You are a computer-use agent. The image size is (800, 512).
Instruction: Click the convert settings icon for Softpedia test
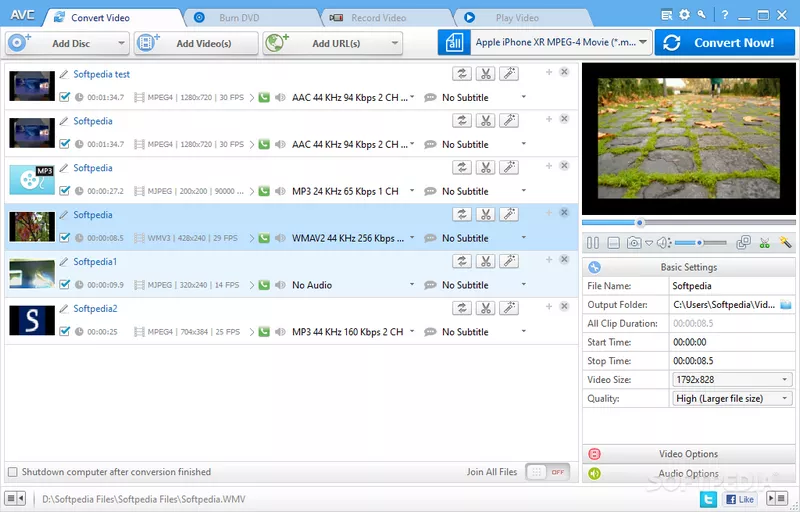point(462,73)
